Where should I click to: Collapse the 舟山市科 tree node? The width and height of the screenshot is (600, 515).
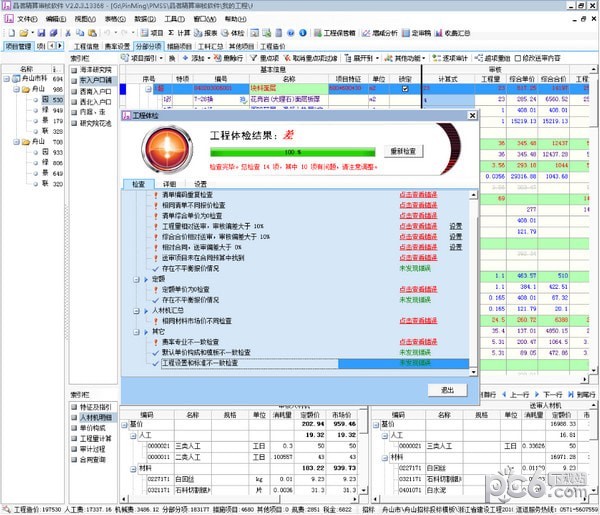[8, 79]
